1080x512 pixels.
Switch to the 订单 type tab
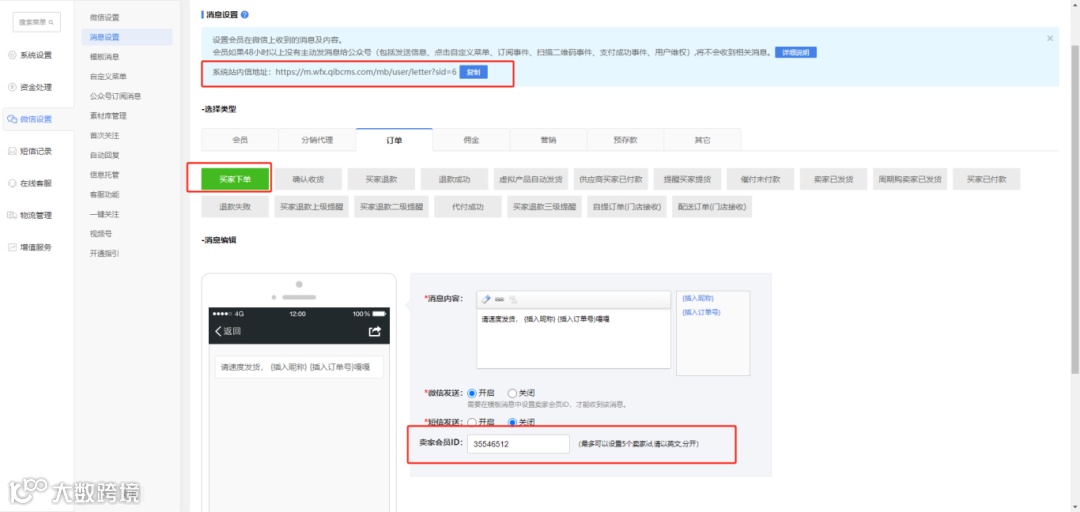pyautogui.click(x=394, y=140)
